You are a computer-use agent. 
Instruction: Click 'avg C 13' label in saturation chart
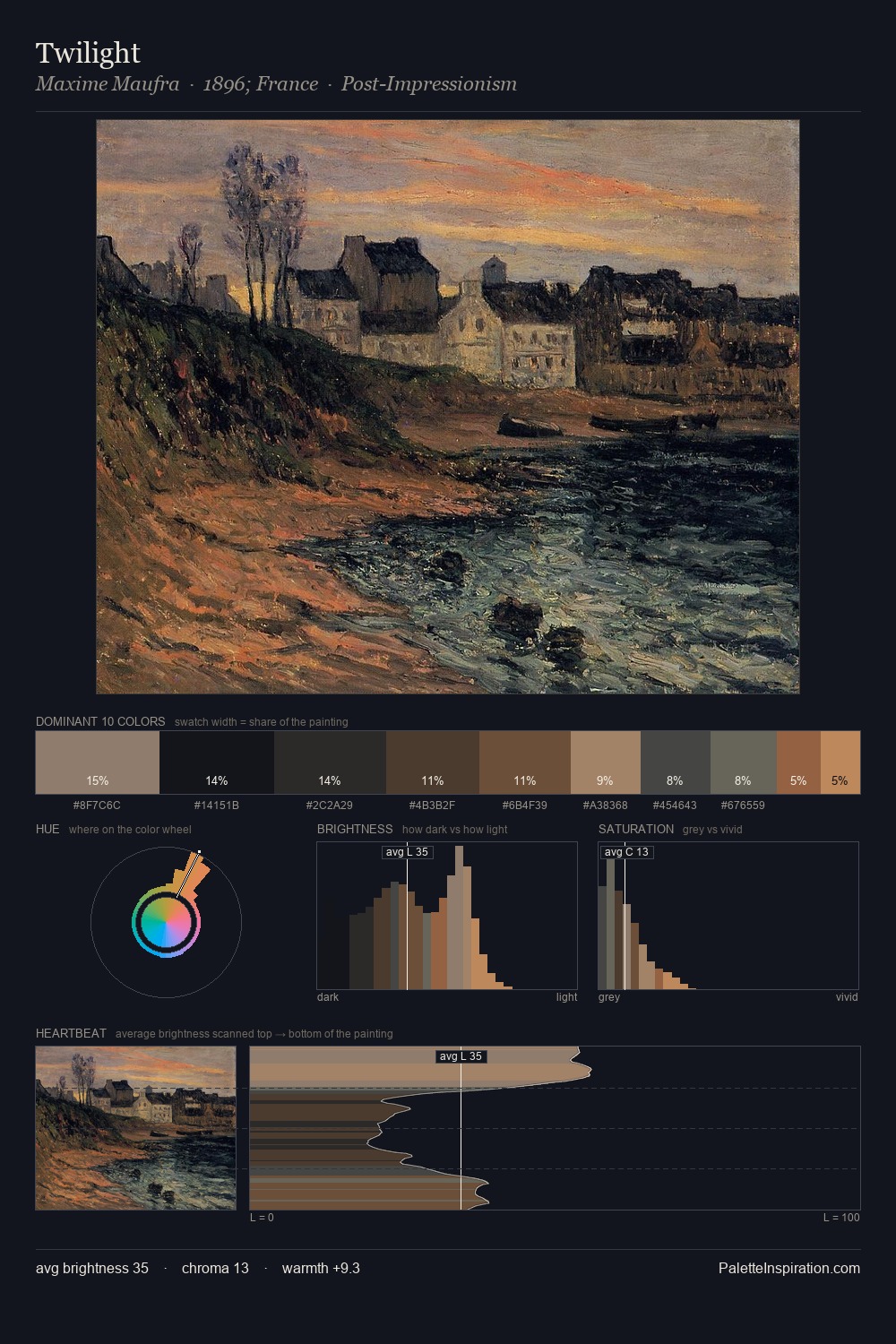click(626, 852)
